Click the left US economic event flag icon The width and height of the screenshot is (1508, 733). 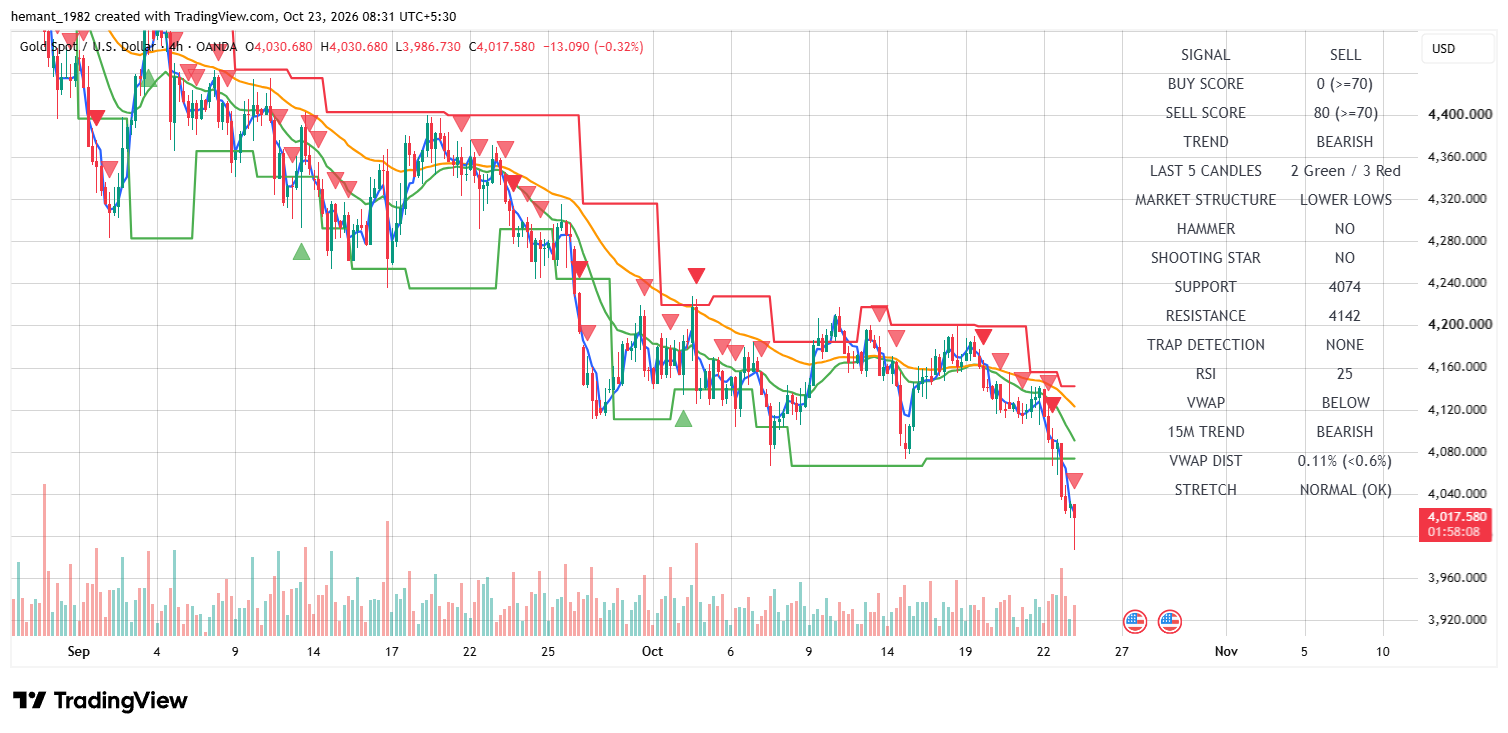tap(1134, 622)
